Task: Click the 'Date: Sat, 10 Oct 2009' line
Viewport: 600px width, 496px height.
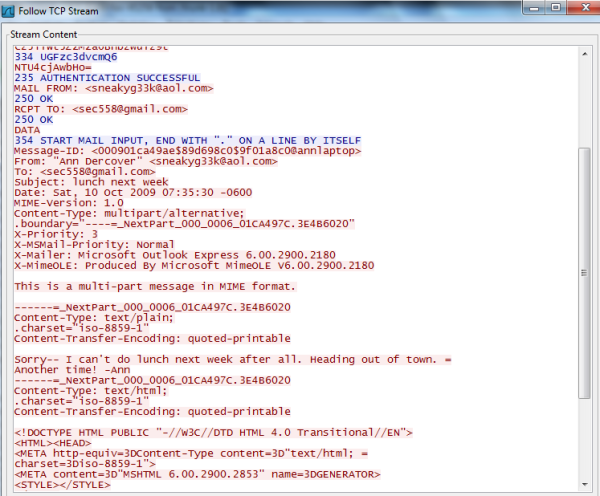Action: 133,193
